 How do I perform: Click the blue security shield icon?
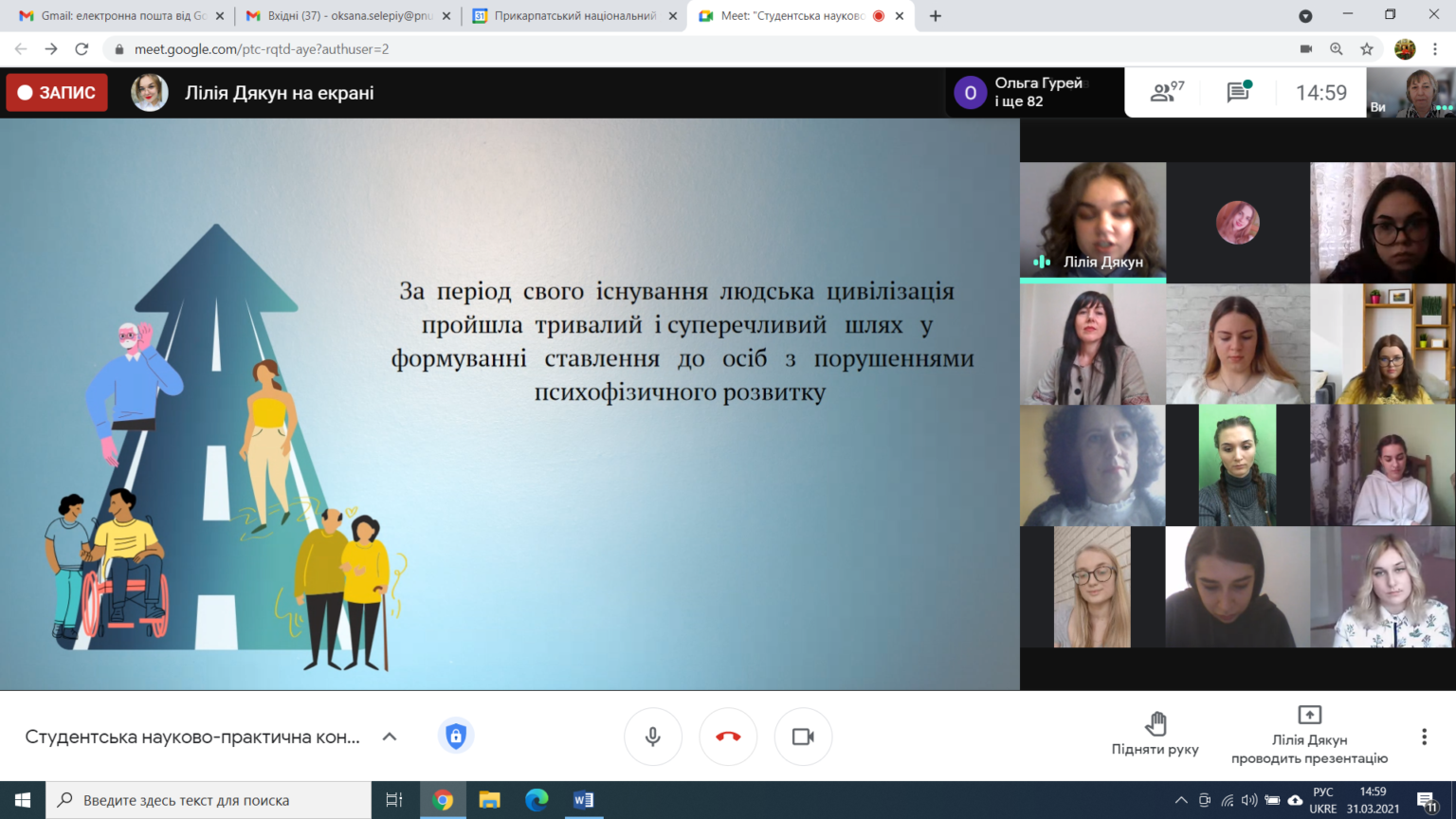[456, 737]
